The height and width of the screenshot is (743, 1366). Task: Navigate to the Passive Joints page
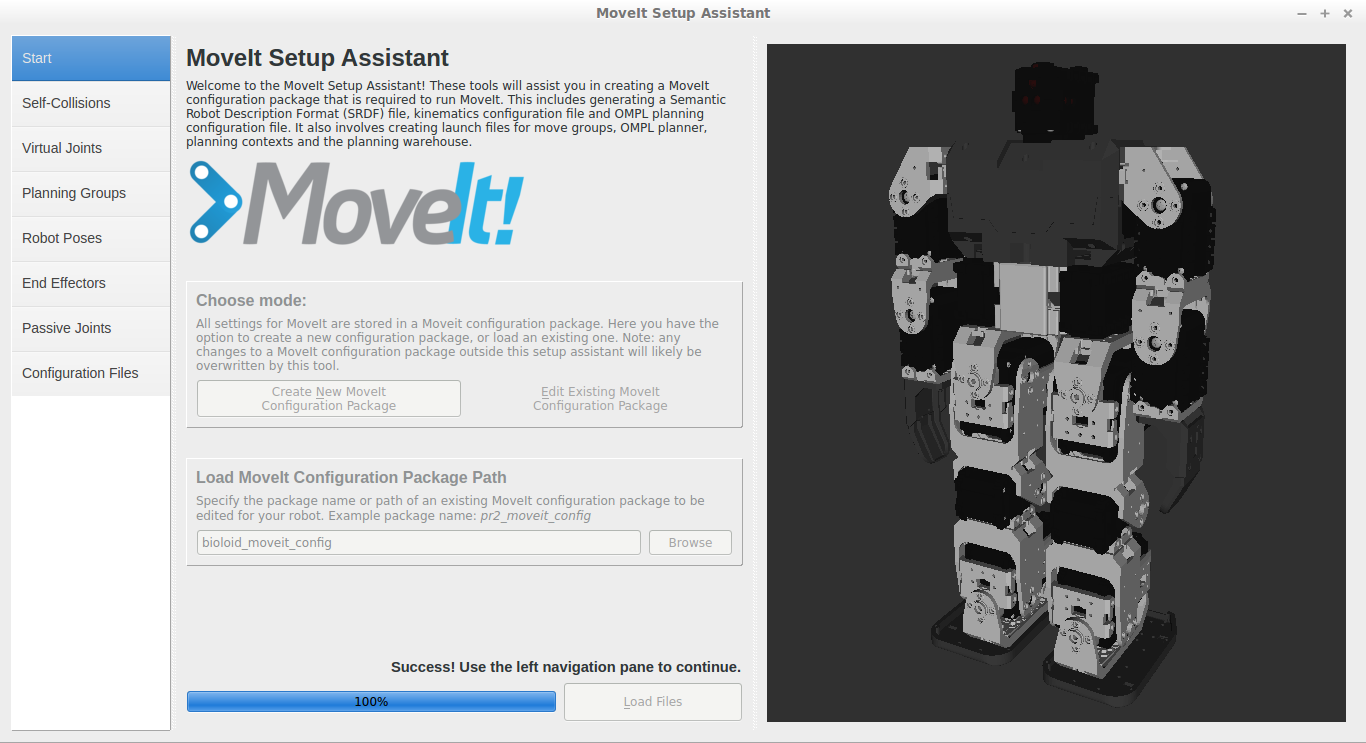90,328
